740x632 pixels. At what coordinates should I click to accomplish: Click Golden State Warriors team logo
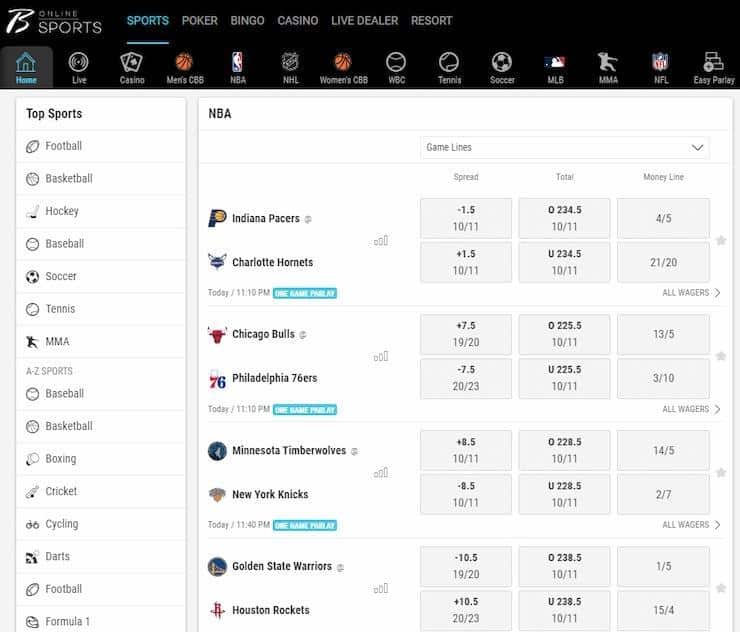coord(217,566)
